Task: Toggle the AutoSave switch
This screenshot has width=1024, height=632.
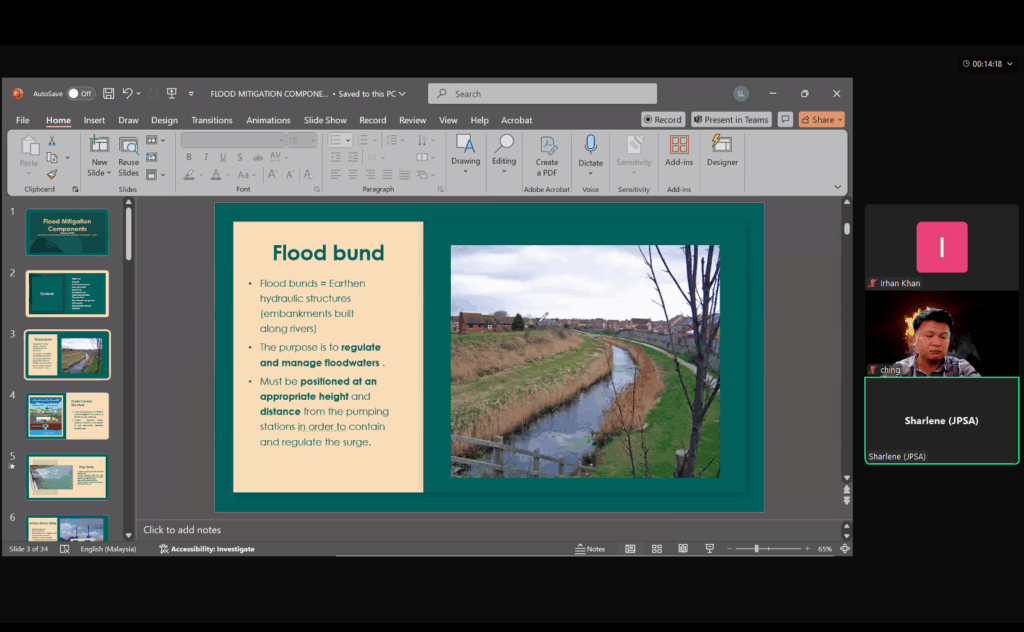Action: tap(80, 94)
